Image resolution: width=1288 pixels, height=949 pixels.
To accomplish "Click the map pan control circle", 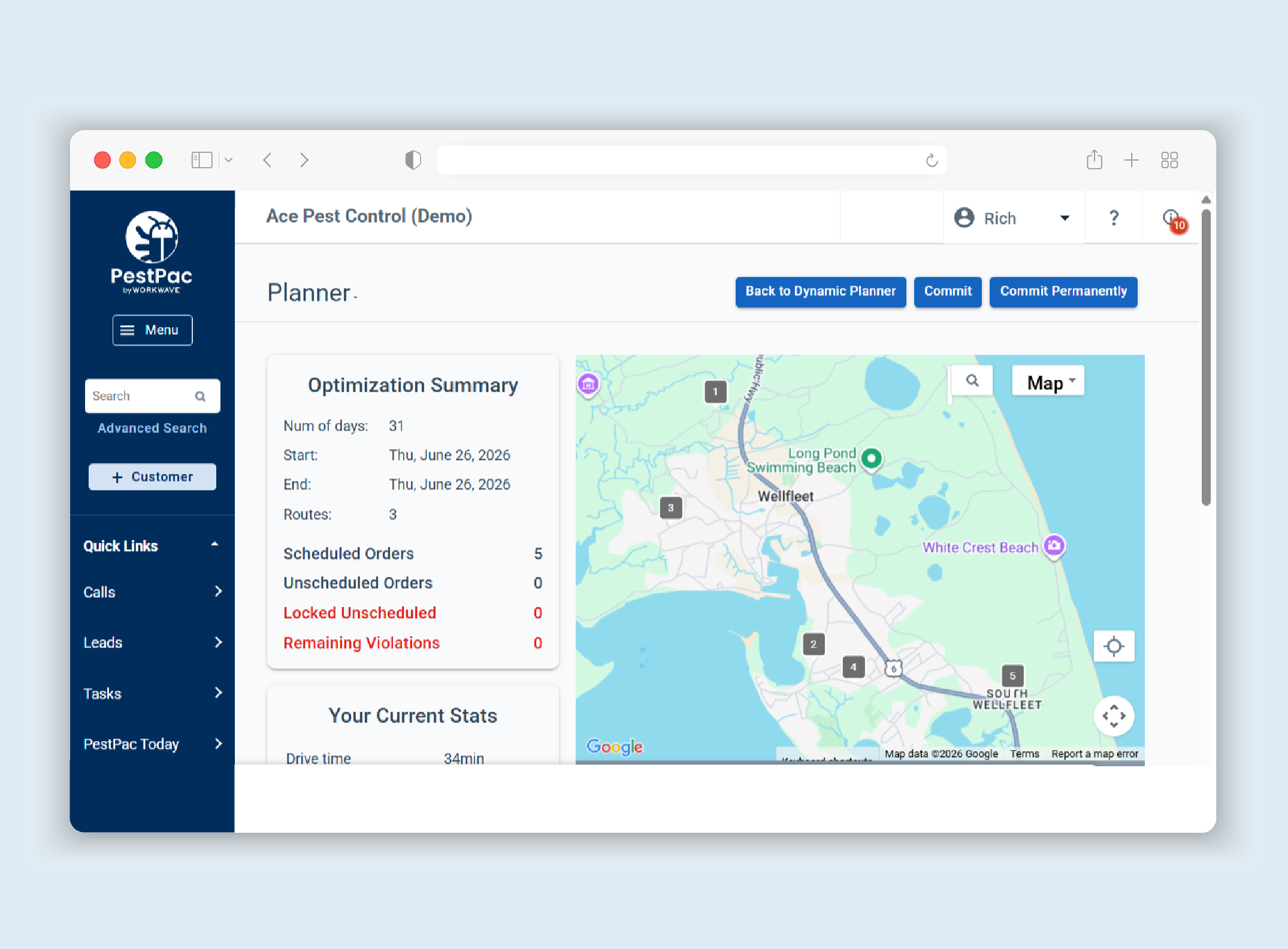I will [1114, 715].
